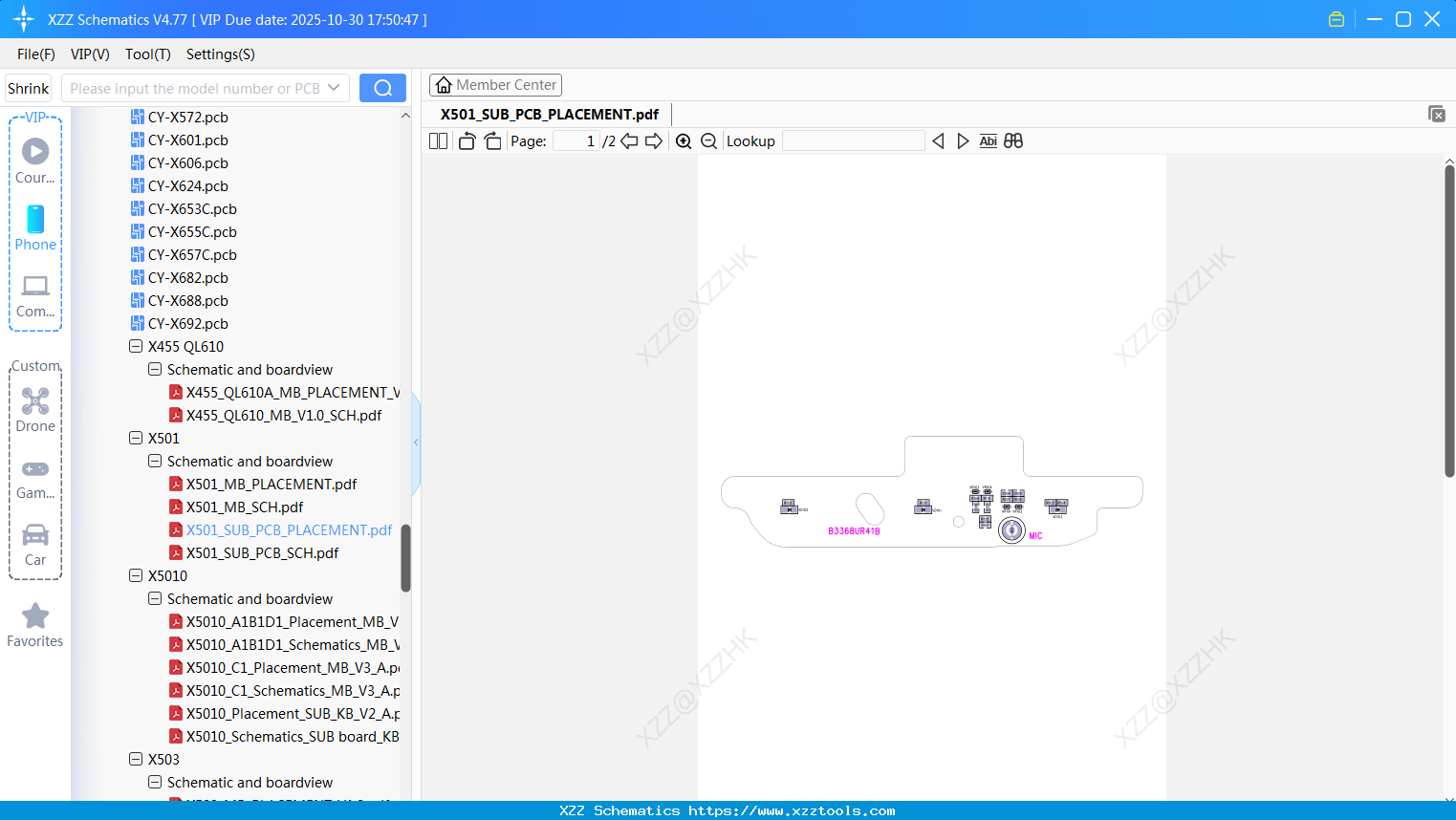Click the model number search input

[x=195, y=88]
